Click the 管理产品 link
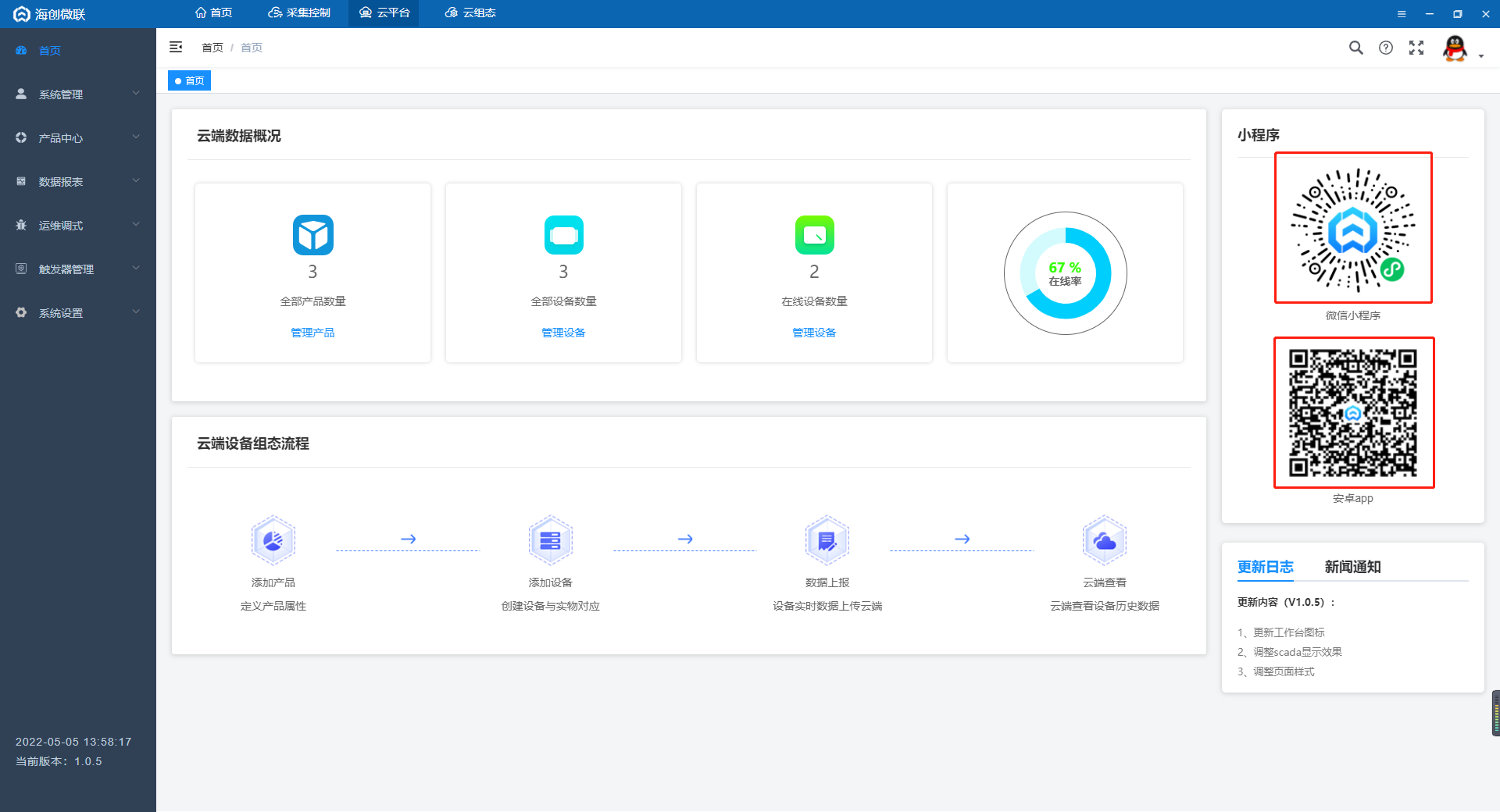The width and height of the screenshot is (1500, 812). pyautogui.click(x=313, y=333)
